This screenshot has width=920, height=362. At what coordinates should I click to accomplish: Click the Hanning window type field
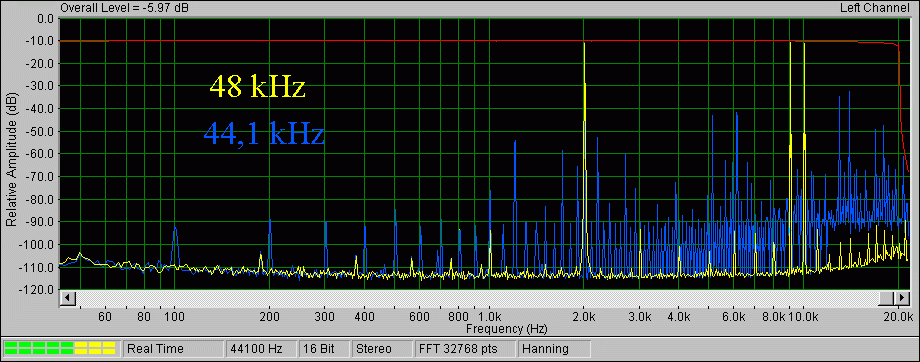[554, 349]
